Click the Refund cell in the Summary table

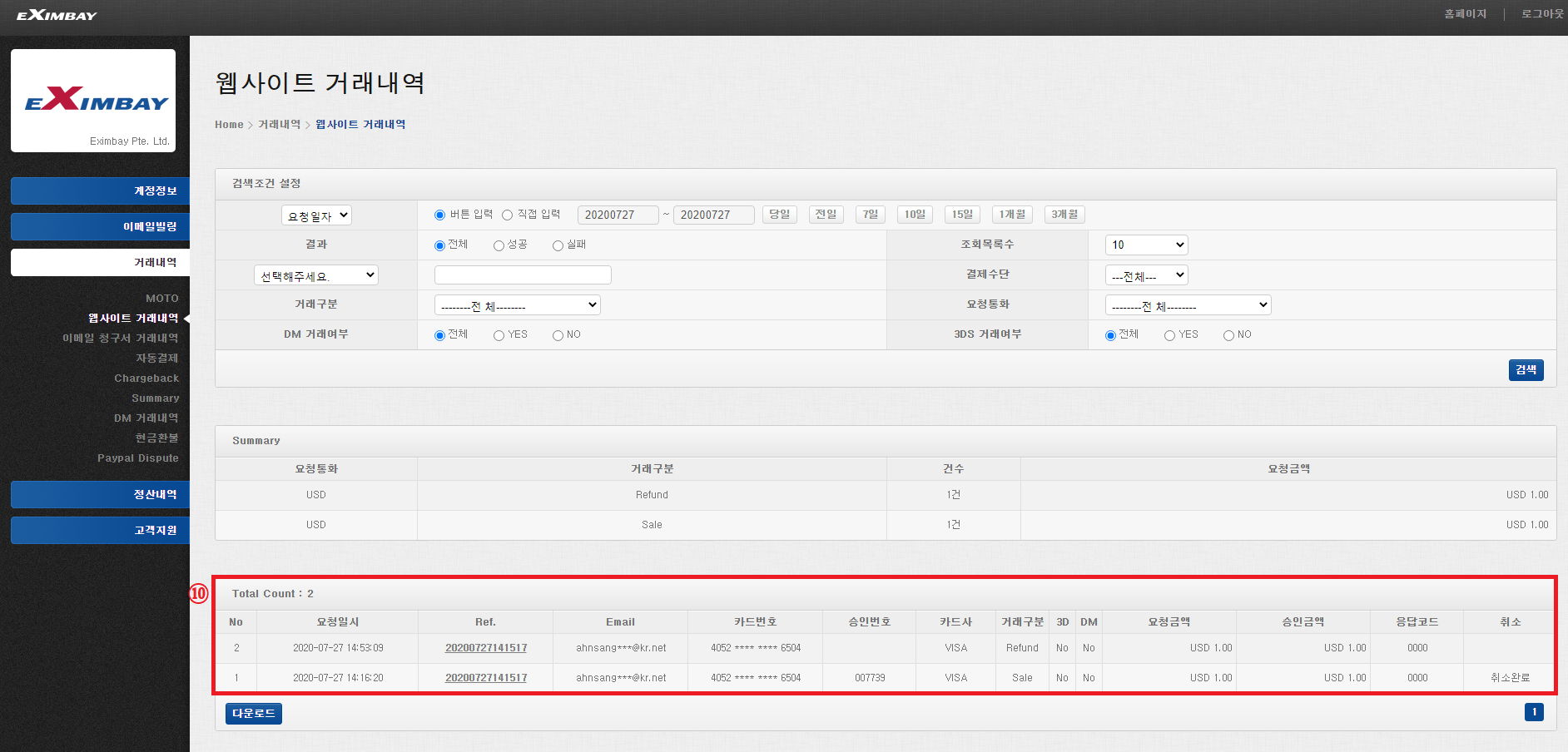coord(652,495)
